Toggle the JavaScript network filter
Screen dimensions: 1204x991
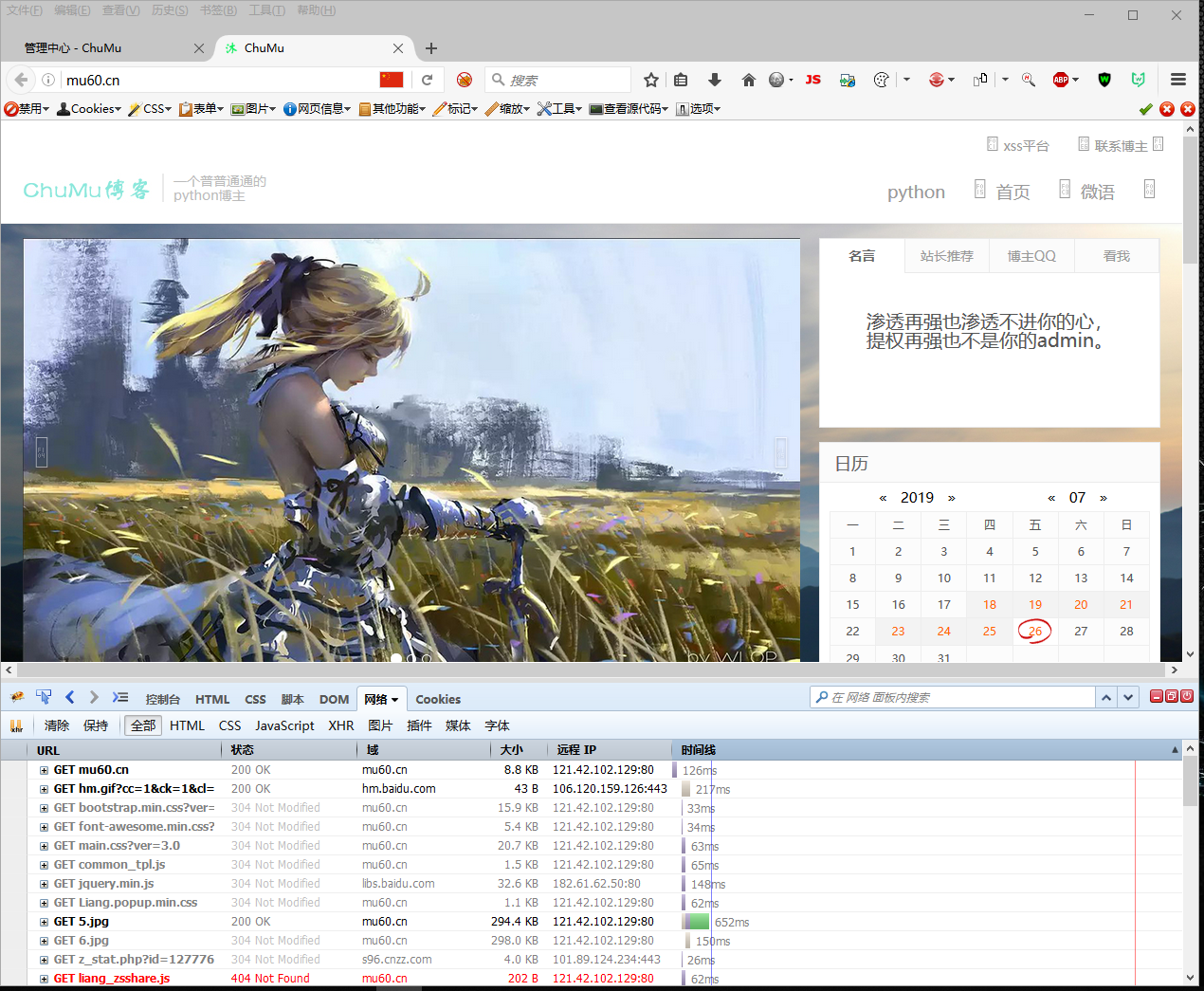coord(284,725)
